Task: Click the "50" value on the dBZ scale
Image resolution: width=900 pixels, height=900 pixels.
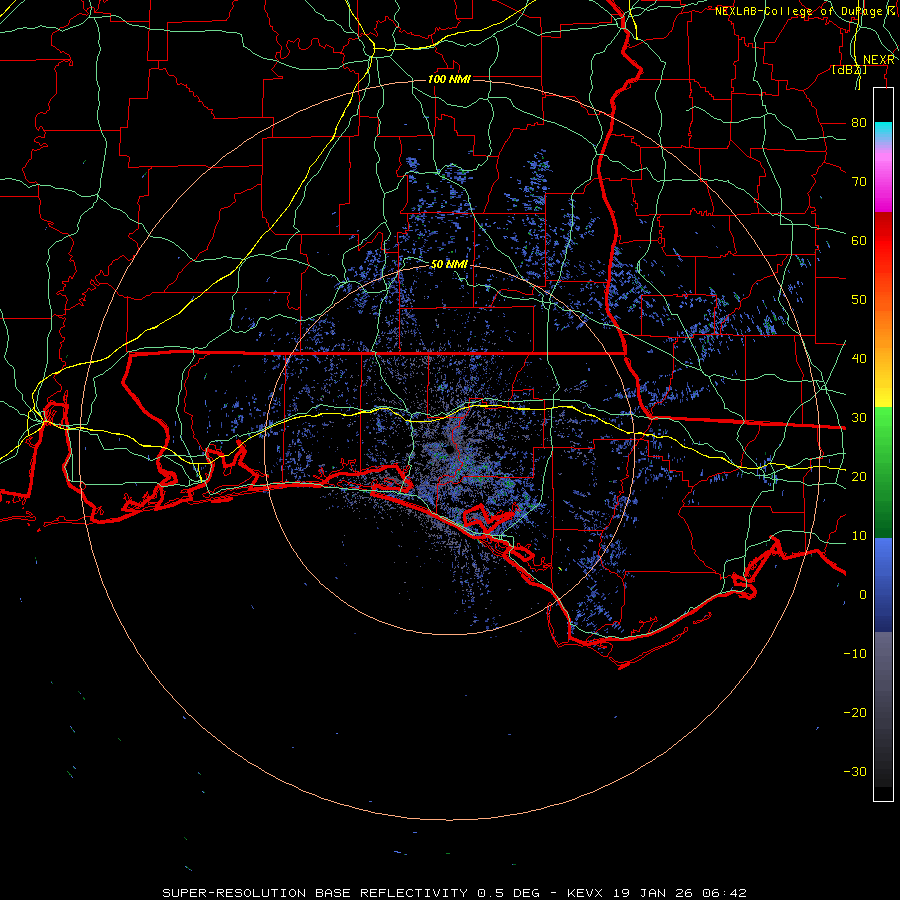Action: [859, 300]
